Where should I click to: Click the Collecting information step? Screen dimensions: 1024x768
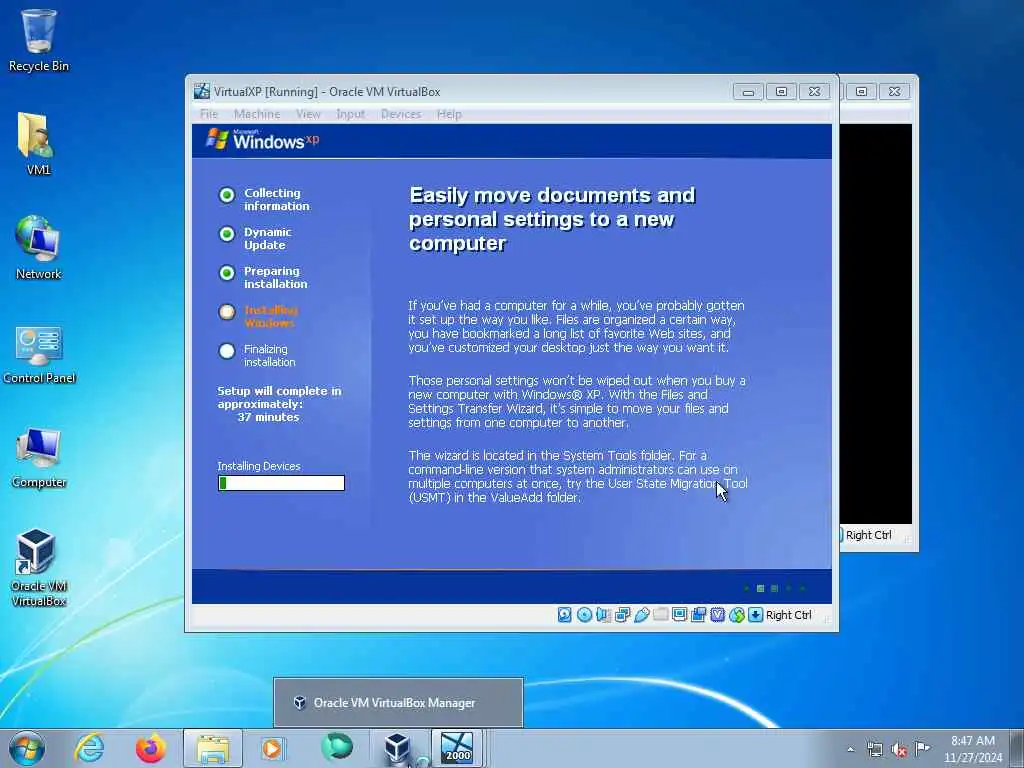coord(264,199)
